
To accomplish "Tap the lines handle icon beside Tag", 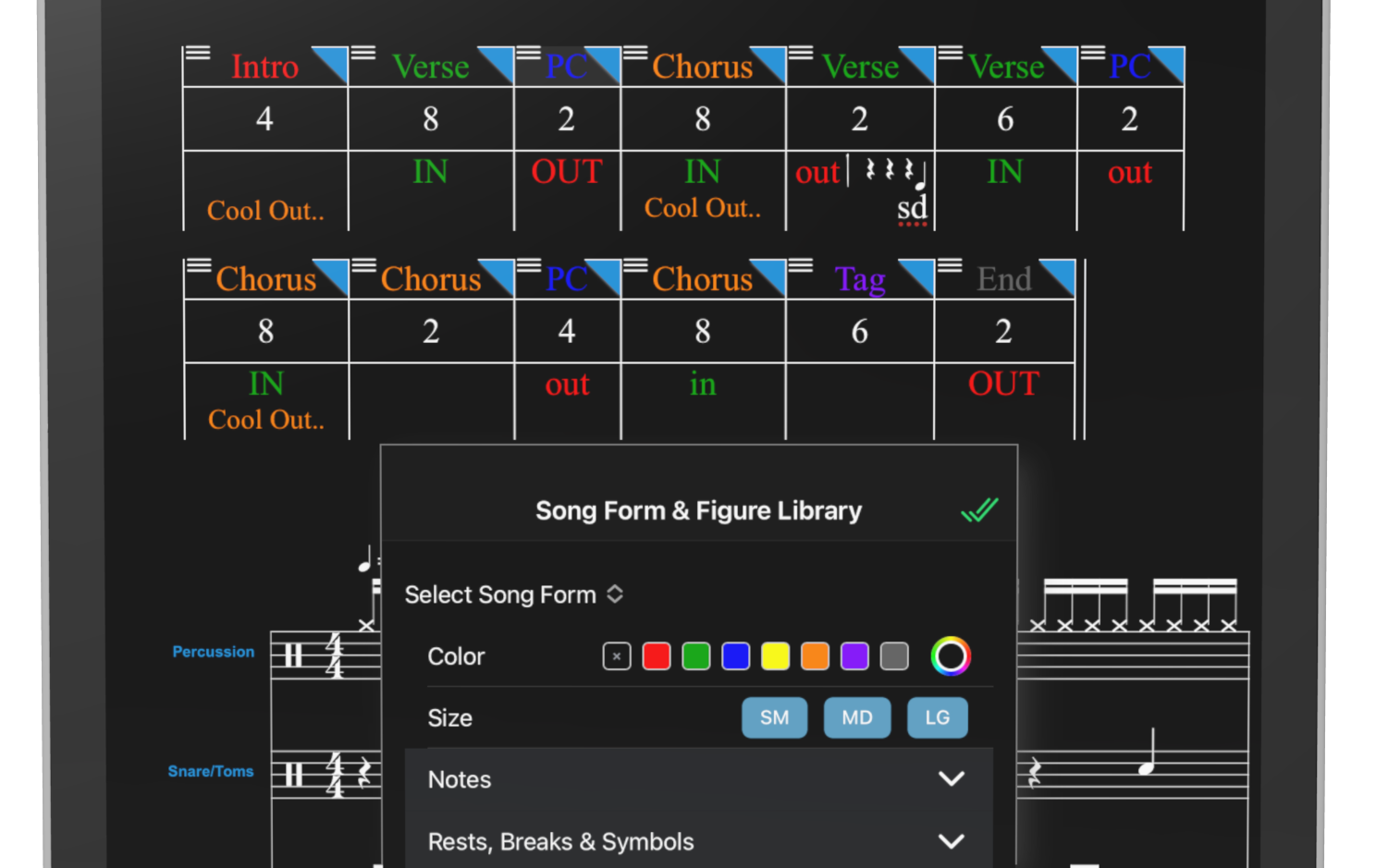I will pos(800,266).
